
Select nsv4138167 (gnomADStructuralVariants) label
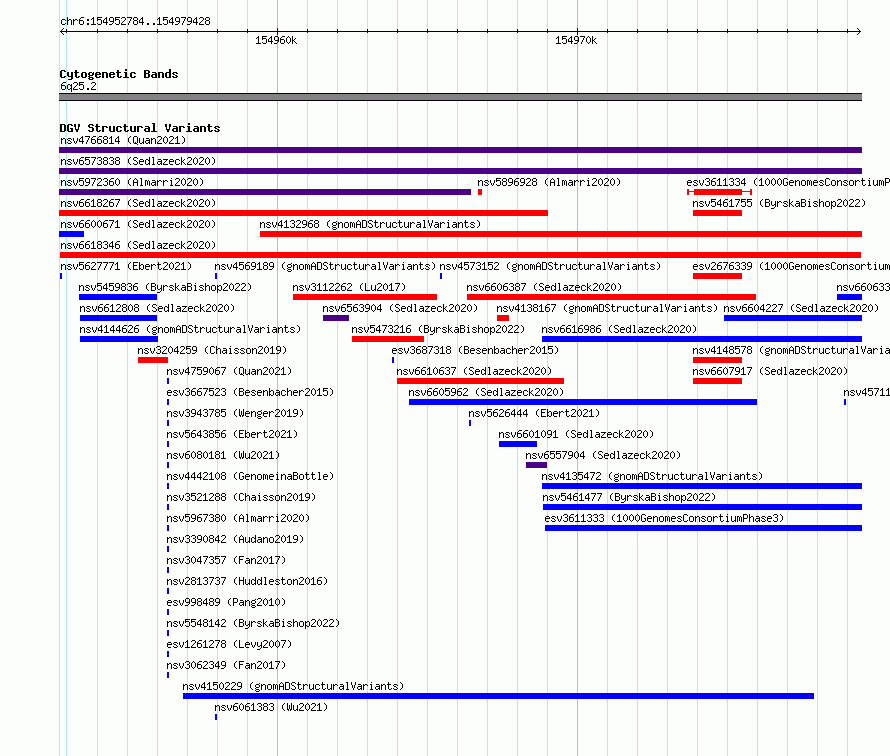click(607, 308)
